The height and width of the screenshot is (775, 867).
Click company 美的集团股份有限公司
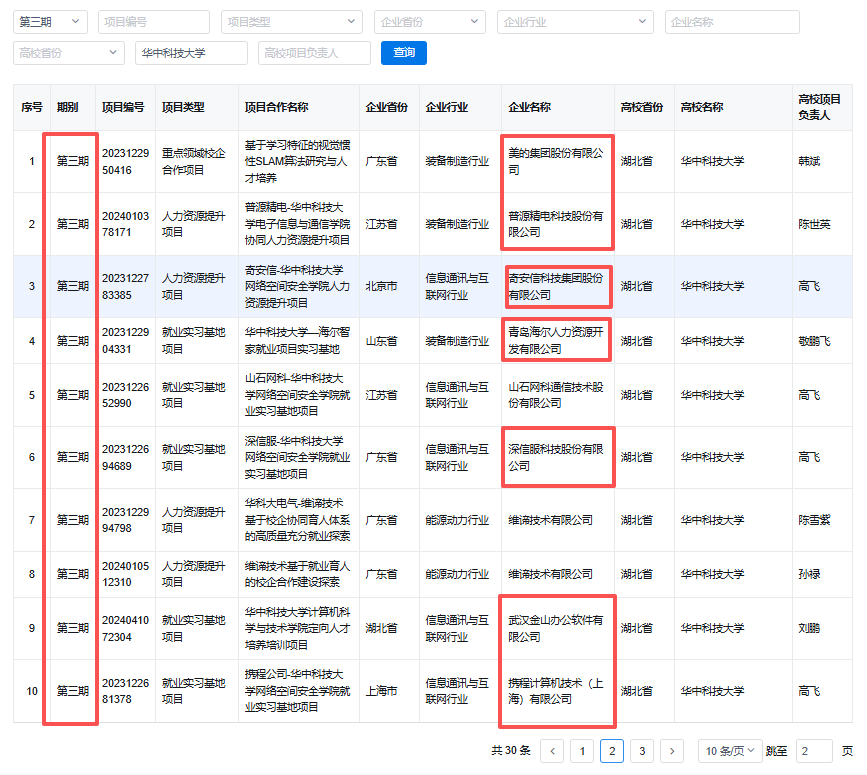(556, 161)
